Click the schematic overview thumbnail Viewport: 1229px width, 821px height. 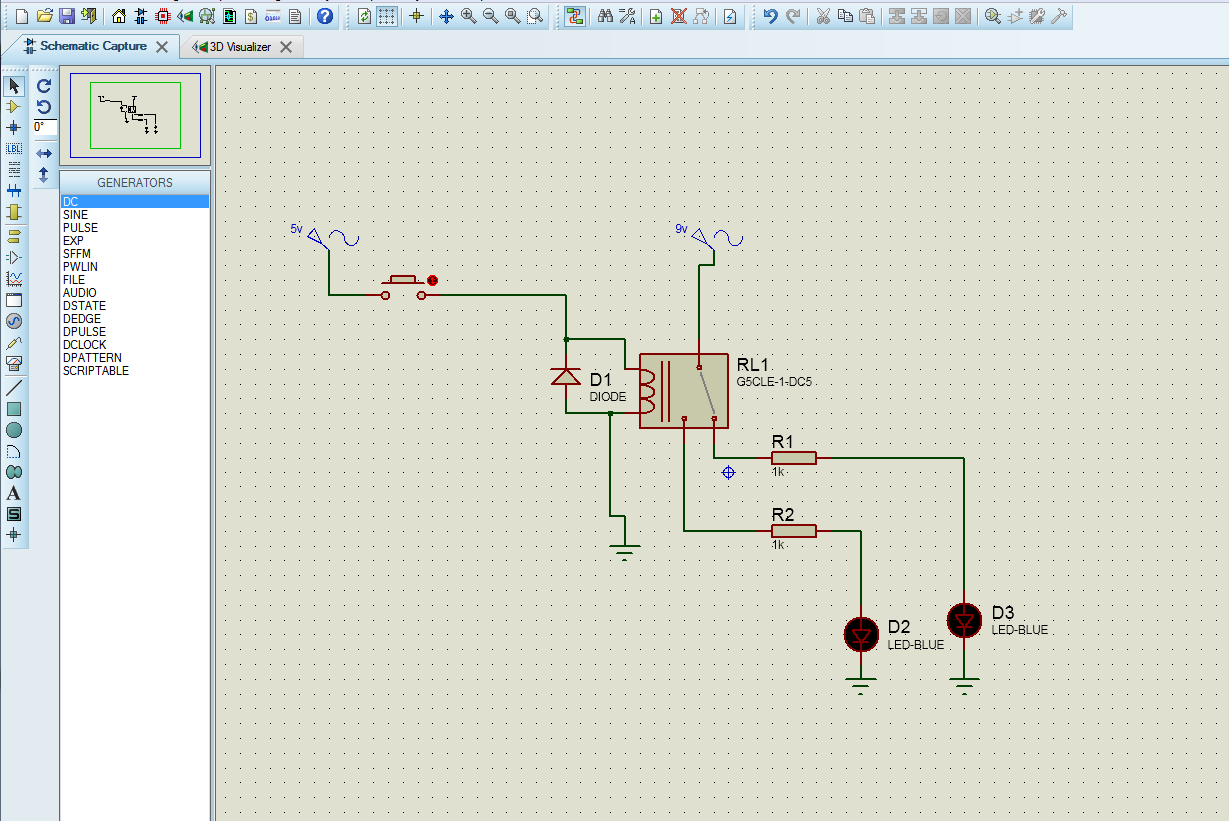(135, 116)
